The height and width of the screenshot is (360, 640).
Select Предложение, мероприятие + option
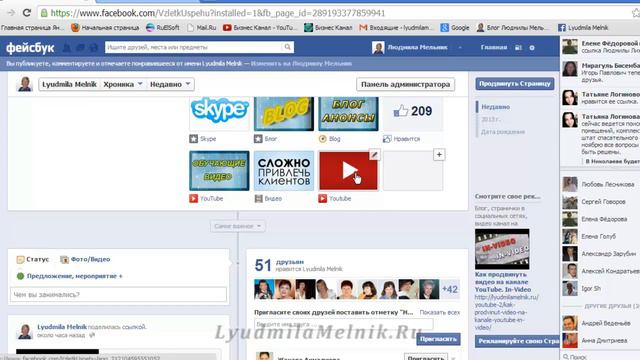70,276
